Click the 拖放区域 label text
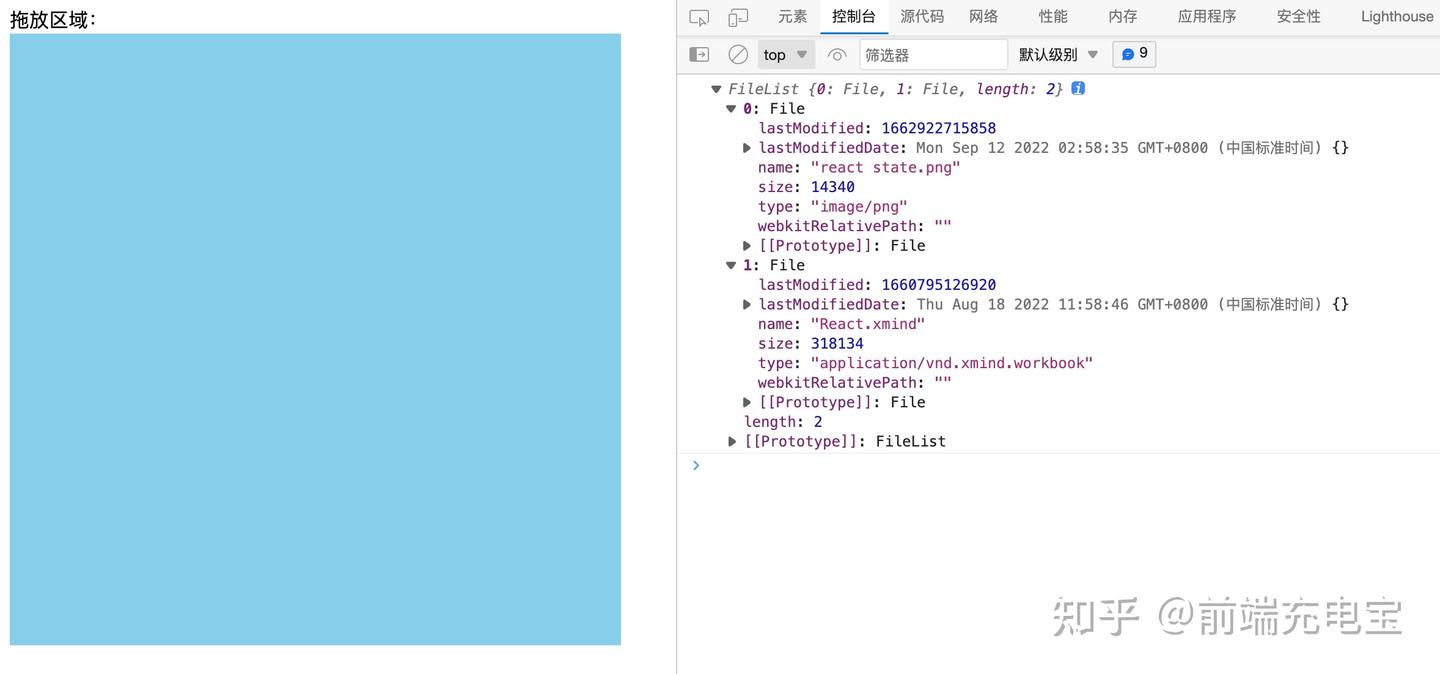This screenshot has height=674, width=1440. point(53,19)
